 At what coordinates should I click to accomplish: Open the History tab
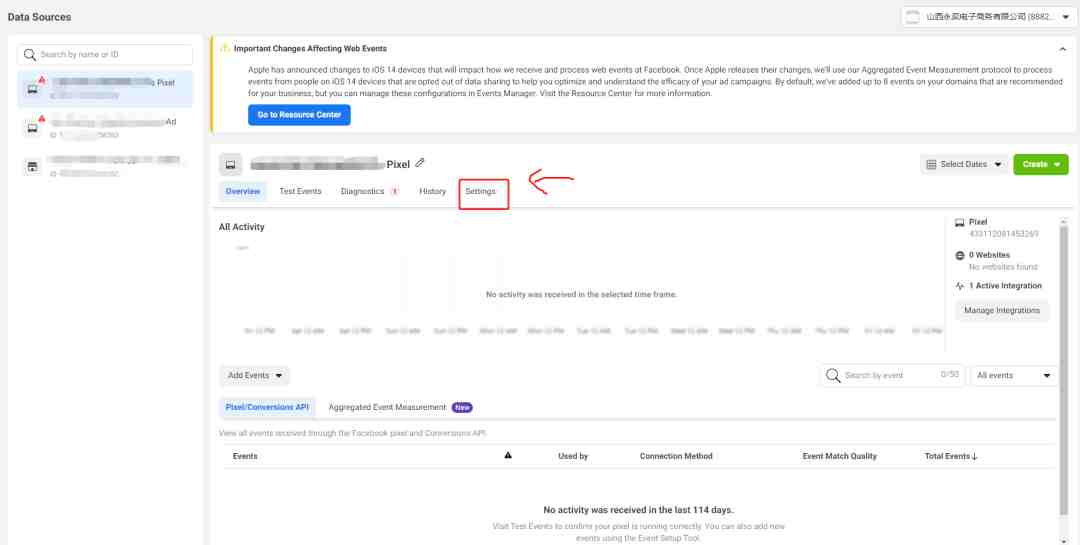433,192
